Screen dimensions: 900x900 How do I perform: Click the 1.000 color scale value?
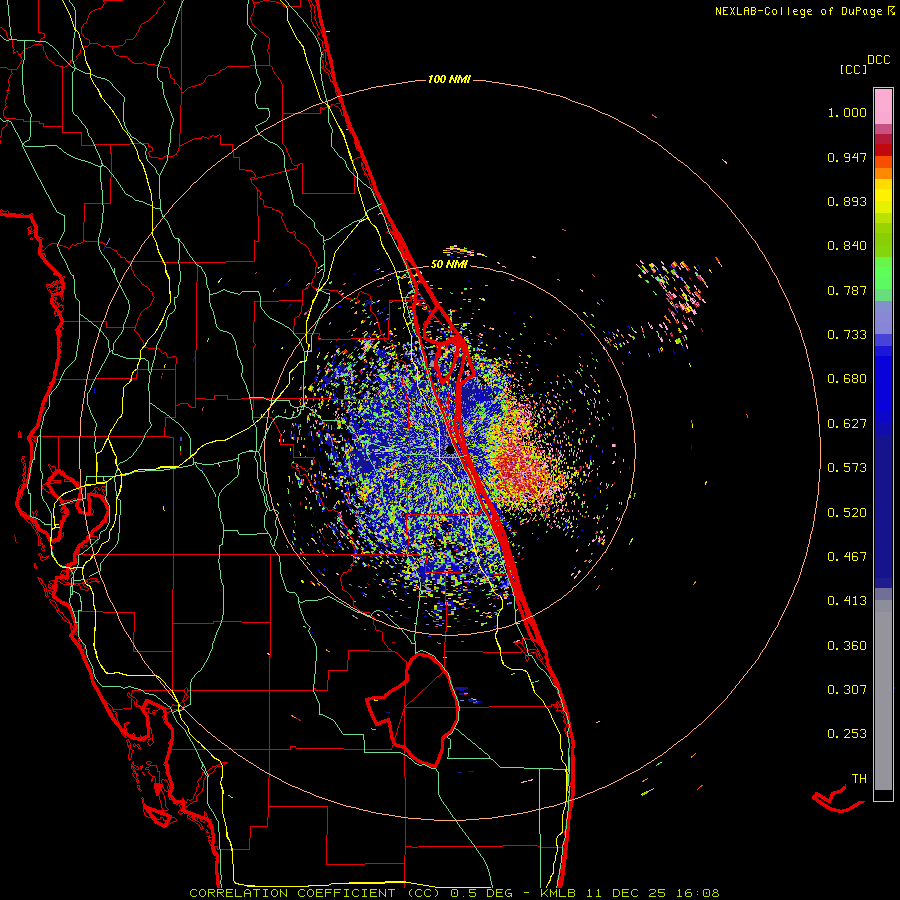(x=847, y=112)
